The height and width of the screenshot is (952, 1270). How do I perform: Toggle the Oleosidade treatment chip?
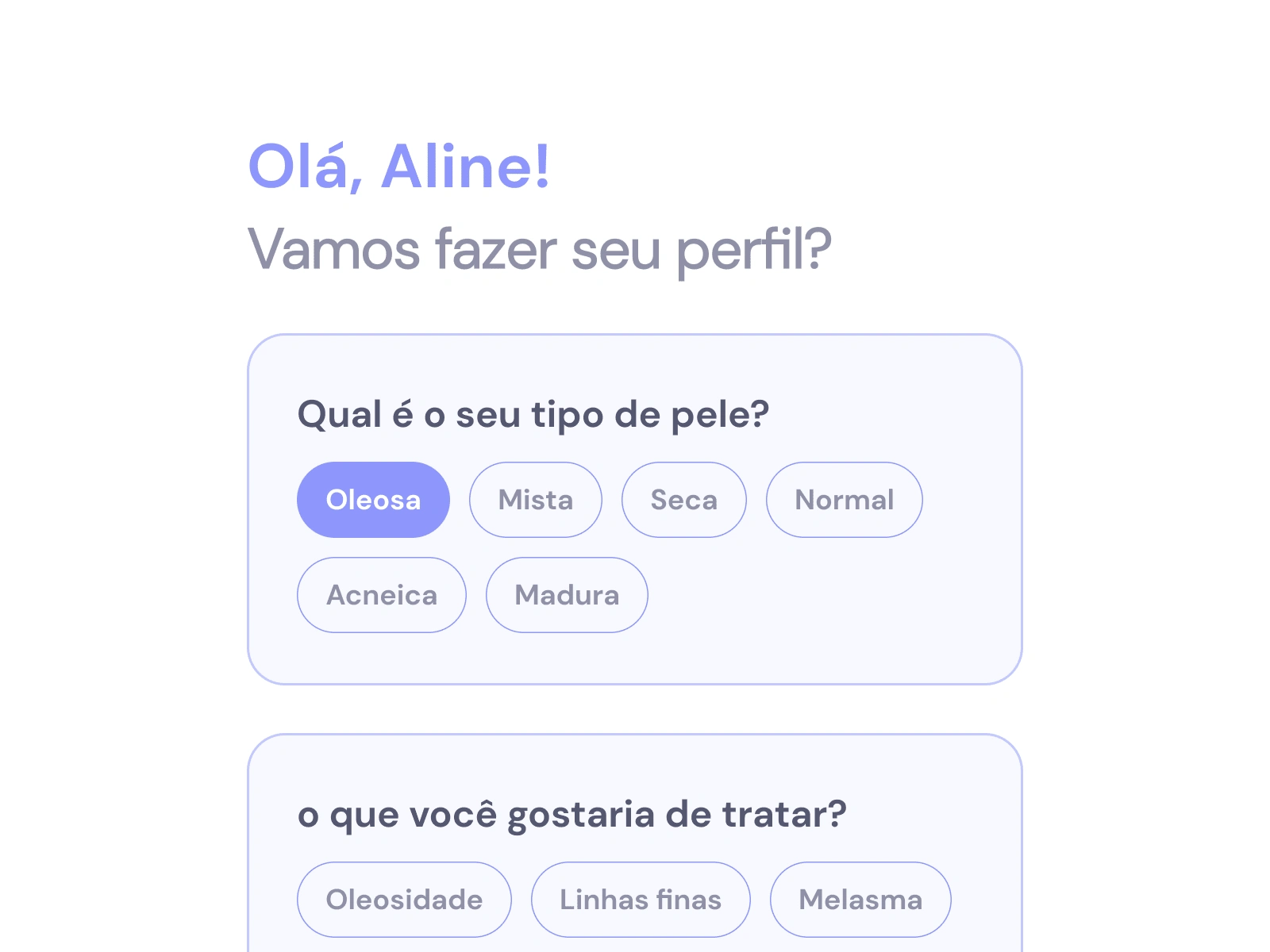pos(404,900)
